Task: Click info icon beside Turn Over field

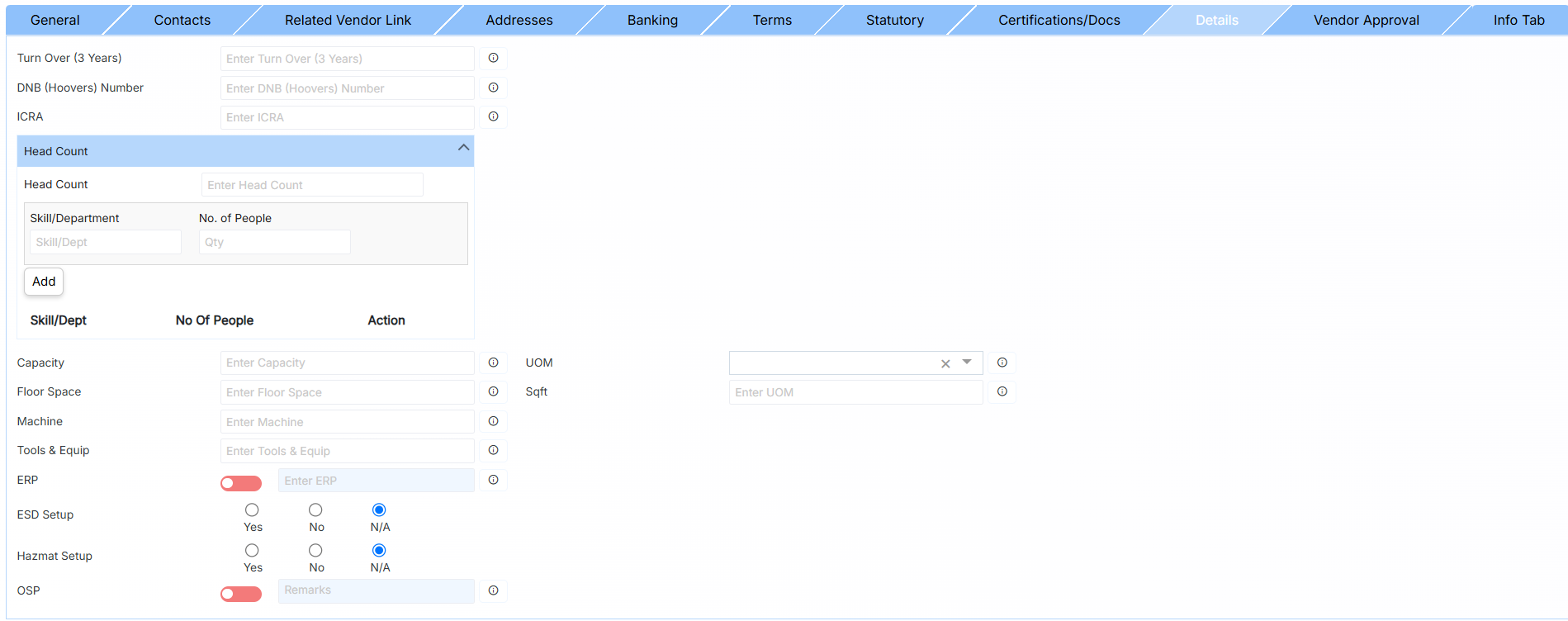Action: pos(493,58)
